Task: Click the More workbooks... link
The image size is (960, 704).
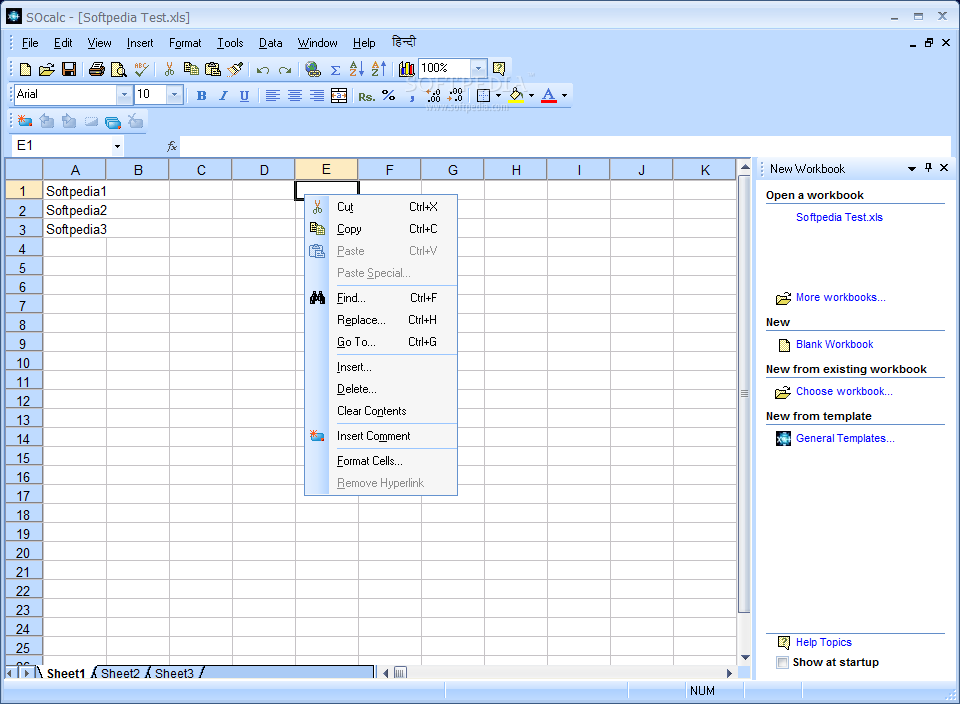Action: 841,298
